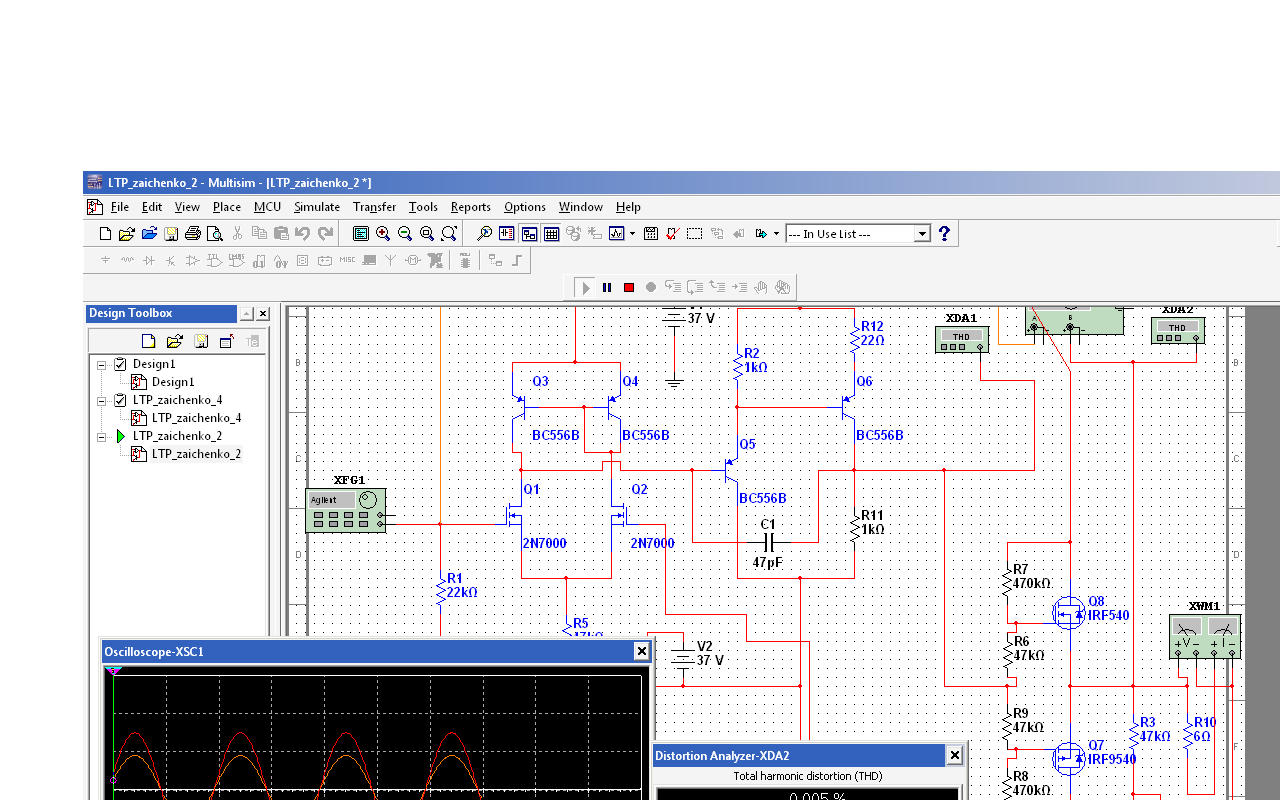This screenshot has width=1280, height=800.
Task: Open the In Use List combo box
Action: pyautogui.click(x=858, y=234)
